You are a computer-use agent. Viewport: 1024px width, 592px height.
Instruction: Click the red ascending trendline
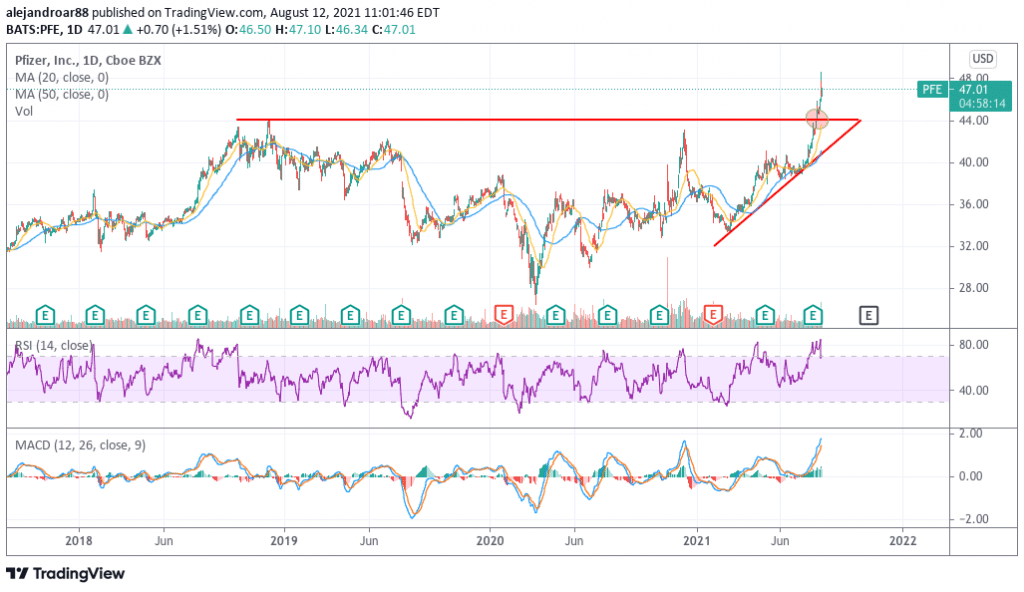787,183
